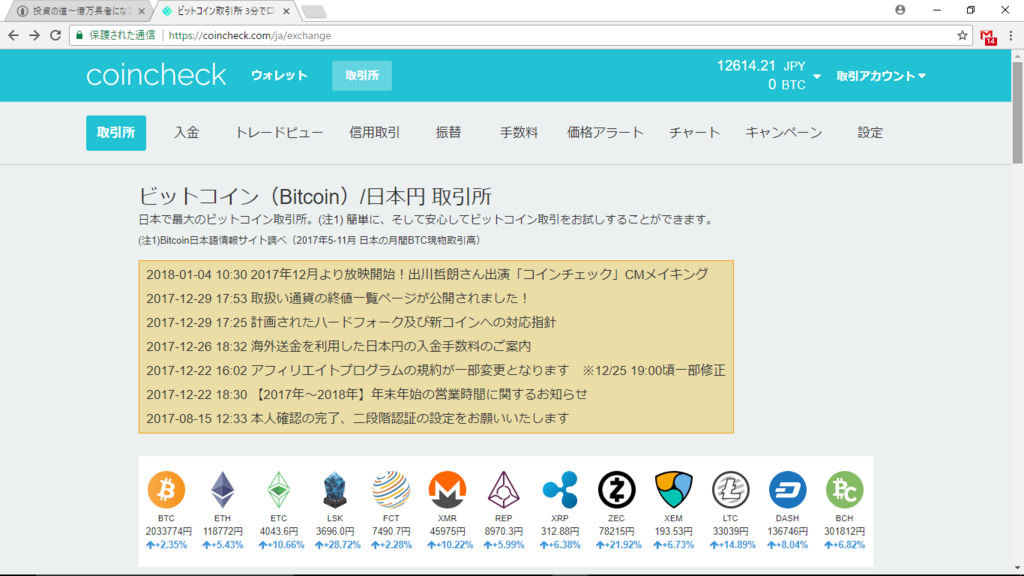Open a new browser tab
The height and width of the screenshot is (576, 1024).
314,12
